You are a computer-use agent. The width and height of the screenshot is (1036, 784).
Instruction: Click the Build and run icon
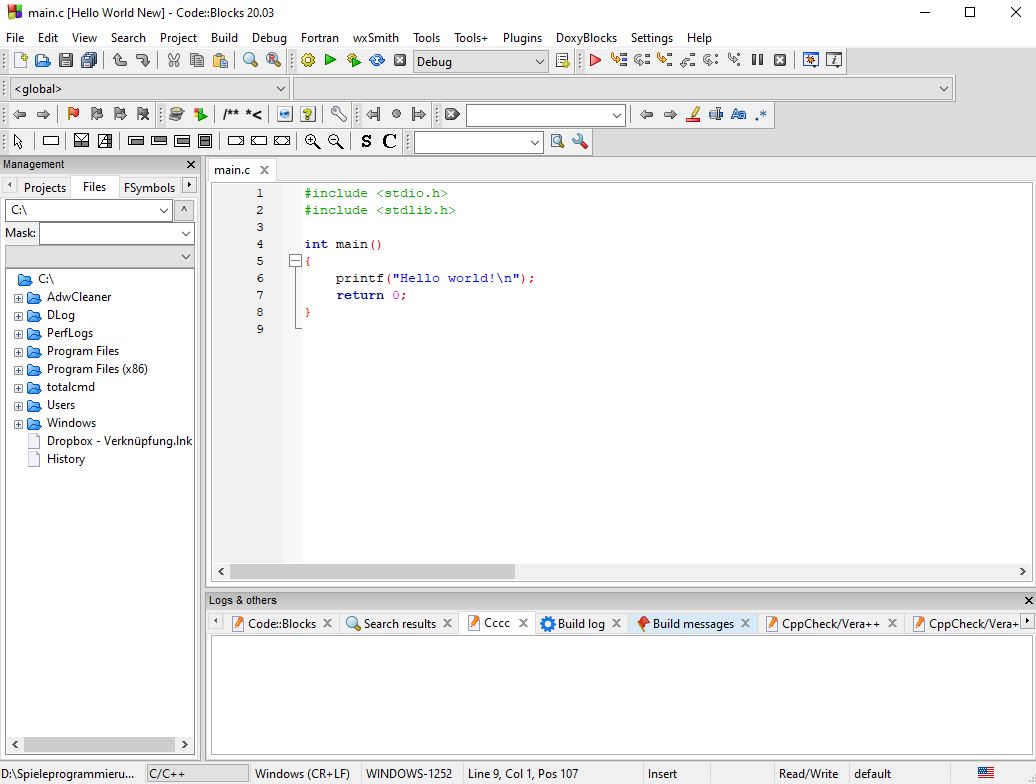[x=353, y=61]
